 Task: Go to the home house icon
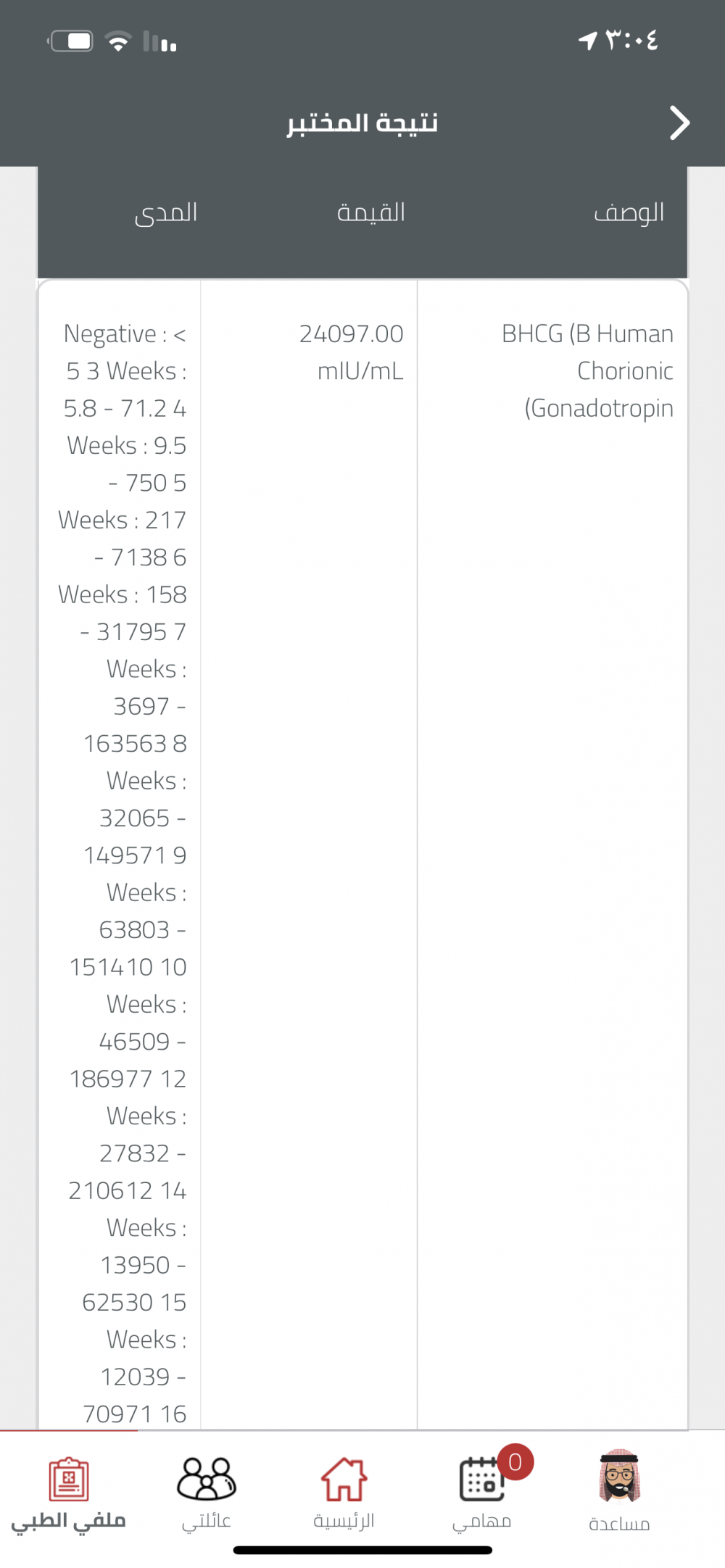click(x=344, y=1479)
